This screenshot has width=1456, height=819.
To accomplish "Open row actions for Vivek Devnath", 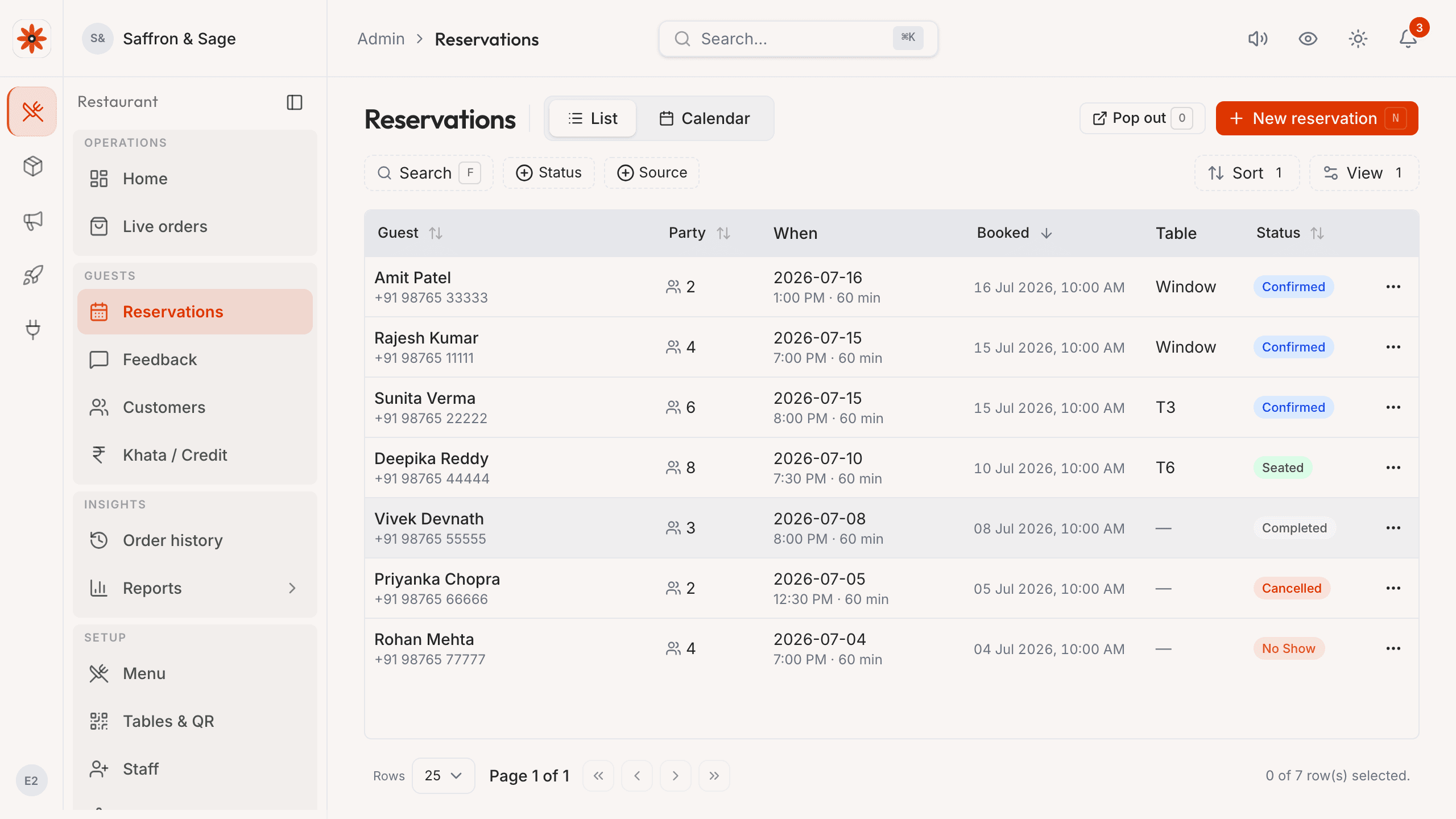I will tap(1393, 528).
